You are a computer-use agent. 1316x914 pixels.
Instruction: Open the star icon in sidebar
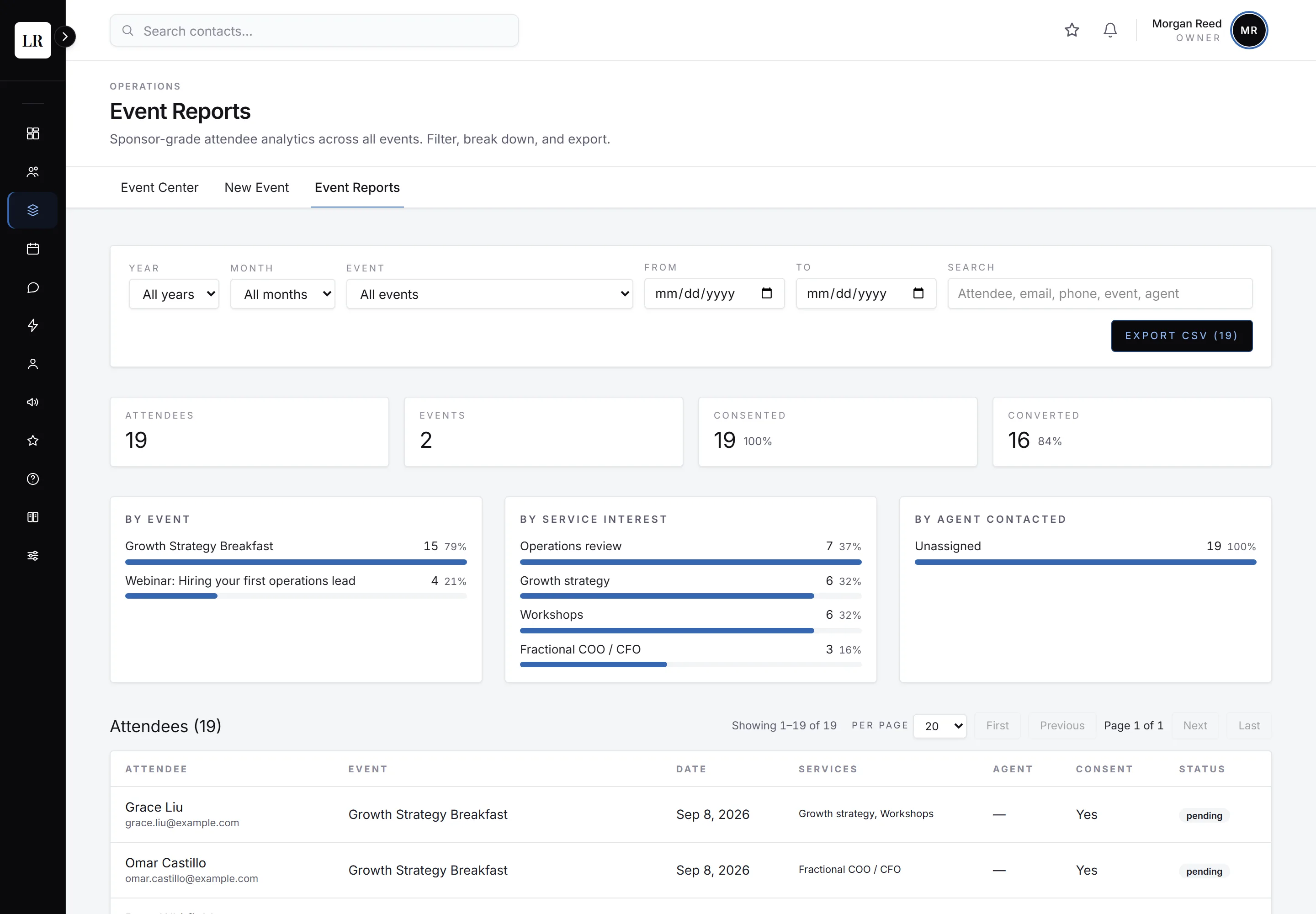pos(32,441)
